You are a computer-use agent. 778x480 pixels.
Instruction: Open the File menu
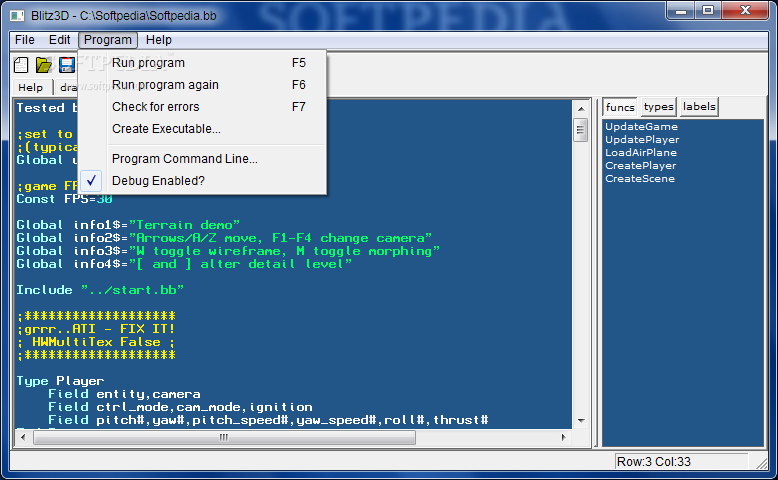25,40
